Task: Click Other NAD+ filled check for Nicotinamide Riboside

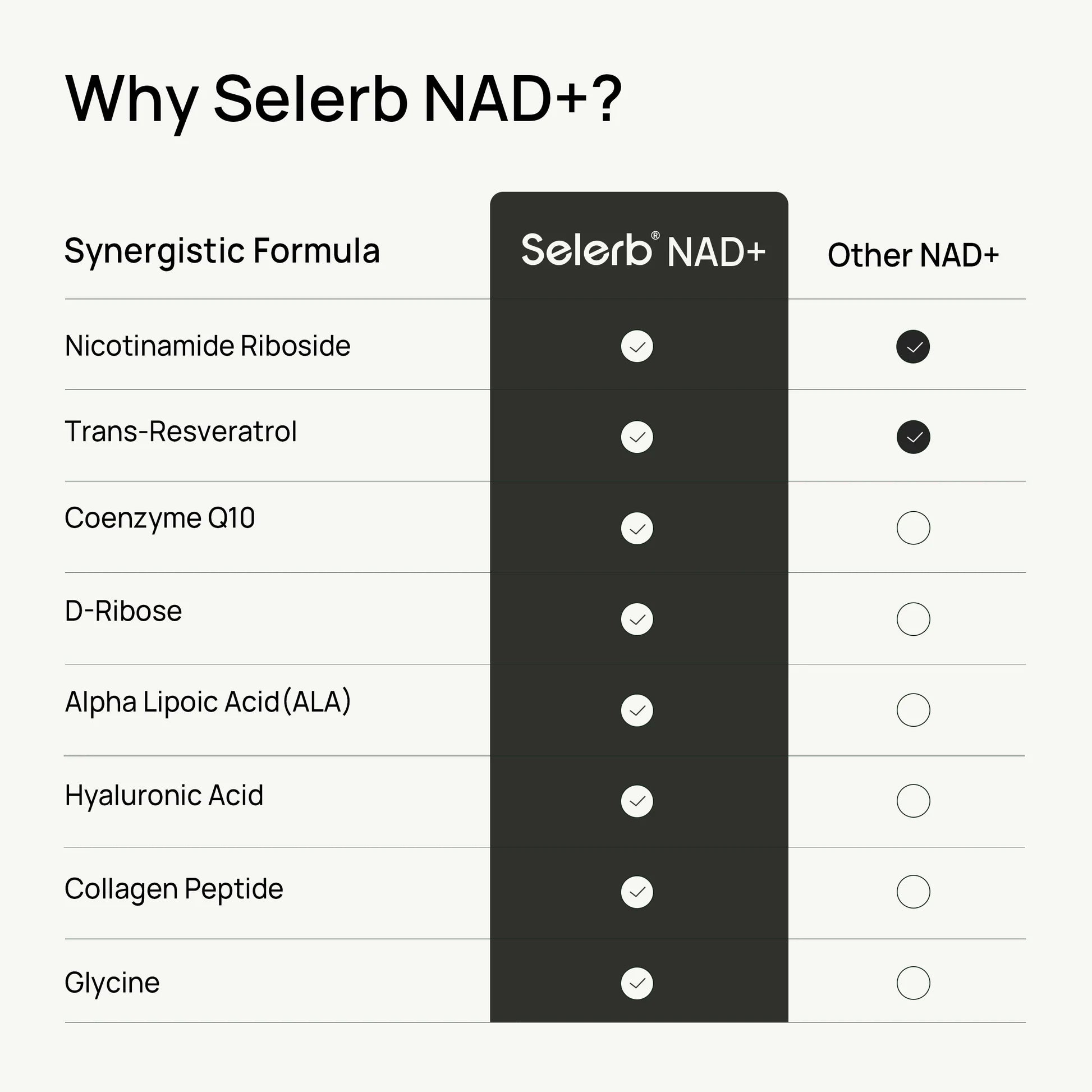Action: 913,346
